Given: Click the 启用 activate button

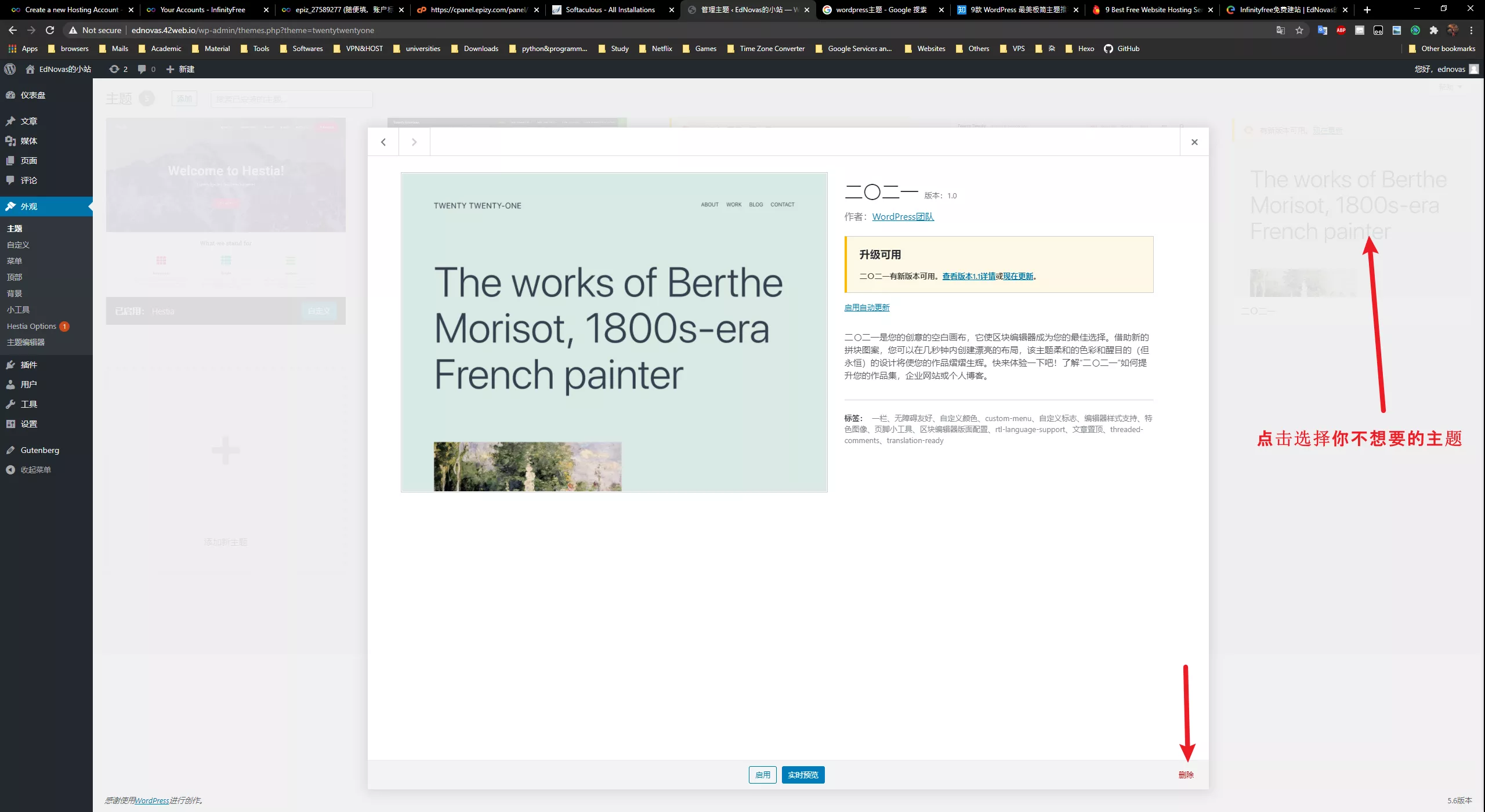Looking at the screenshot, I should click(x=762, y=775).
